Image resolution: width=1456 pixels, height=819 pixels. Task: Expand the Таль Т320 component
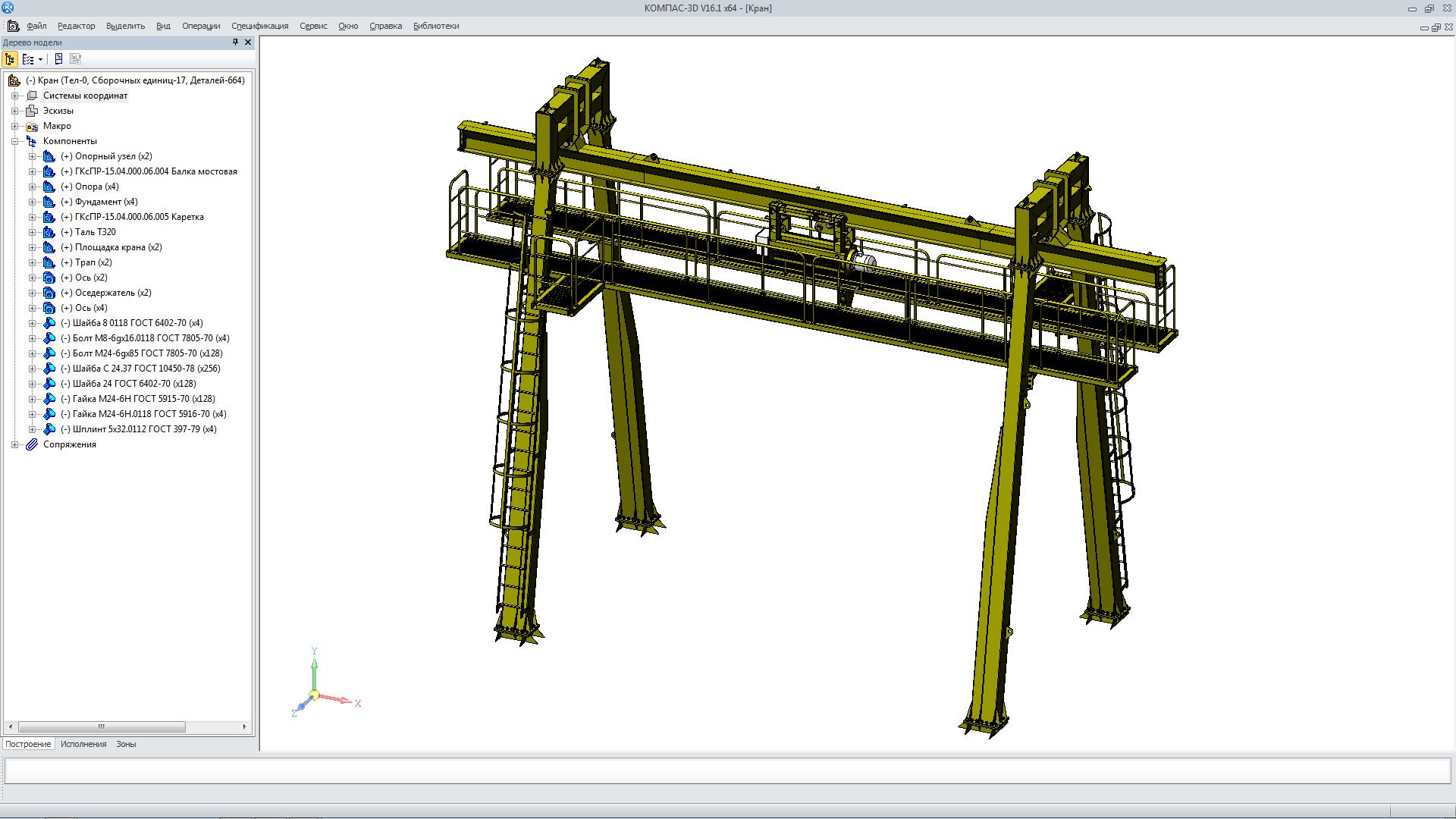[x=32, y=232]
